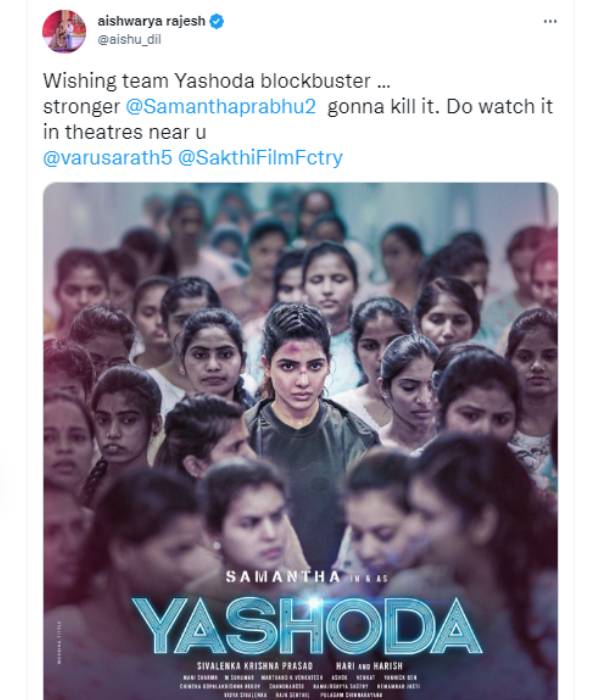The height and width of the screenshot is (700, 600).
Task: Open the @varusarath5 mention
Action: point(108,158)
